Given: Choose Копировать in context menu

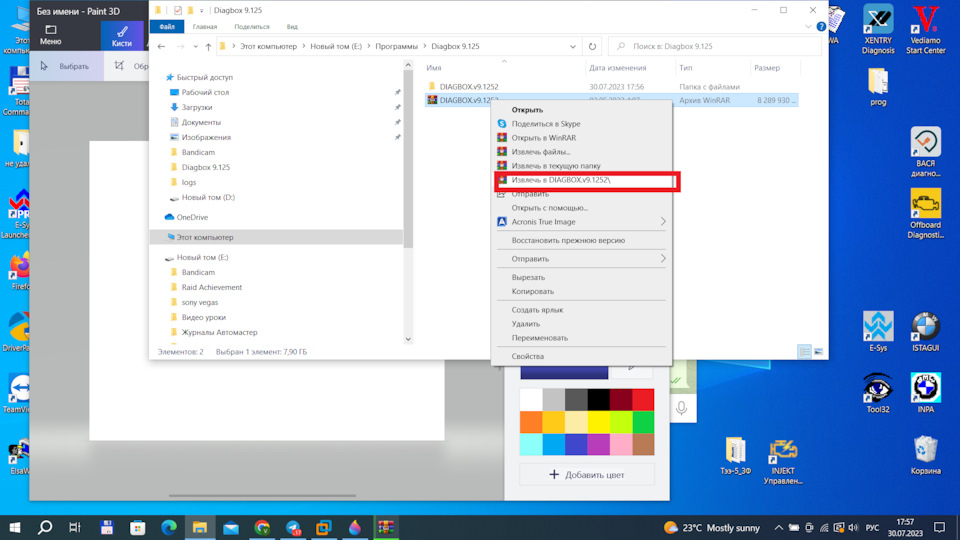Looking at the screenshot, I should (582, 291).
